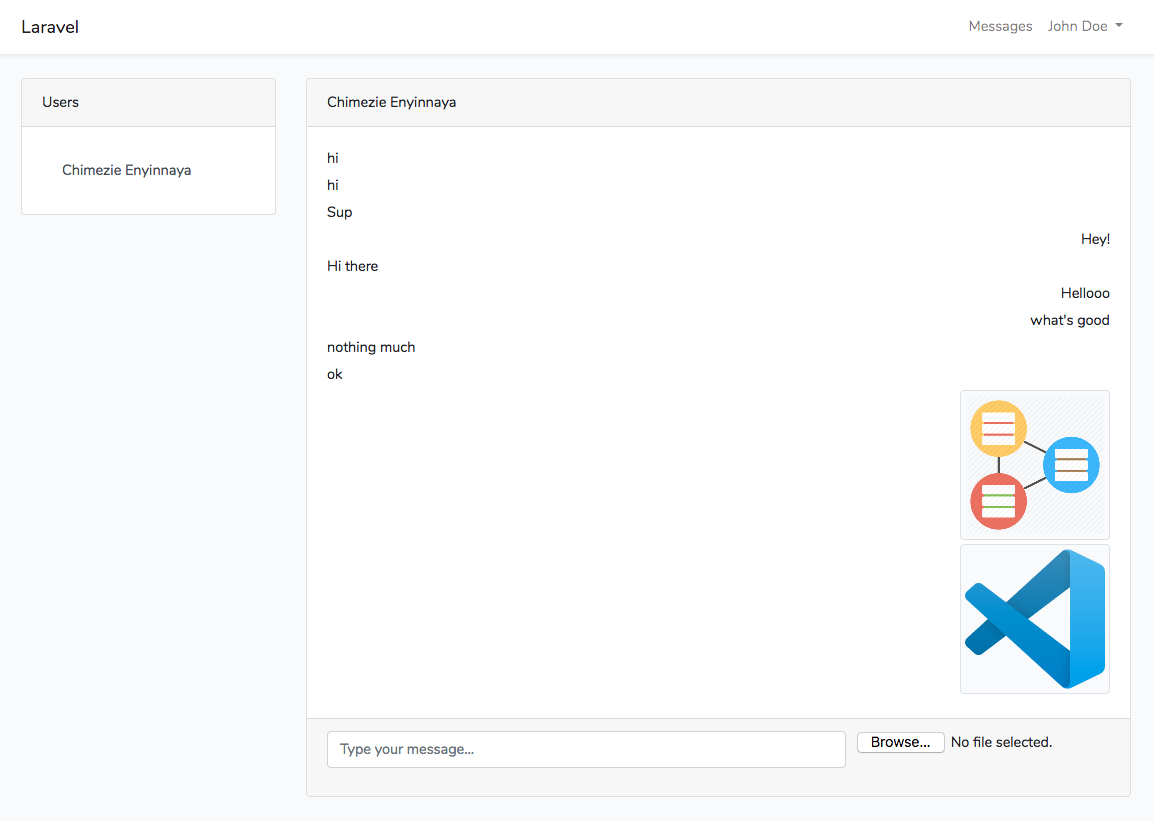The image size is (1154, 821).
Task: Click the 'Hi there' message
Action: click(x=353, y=266)
